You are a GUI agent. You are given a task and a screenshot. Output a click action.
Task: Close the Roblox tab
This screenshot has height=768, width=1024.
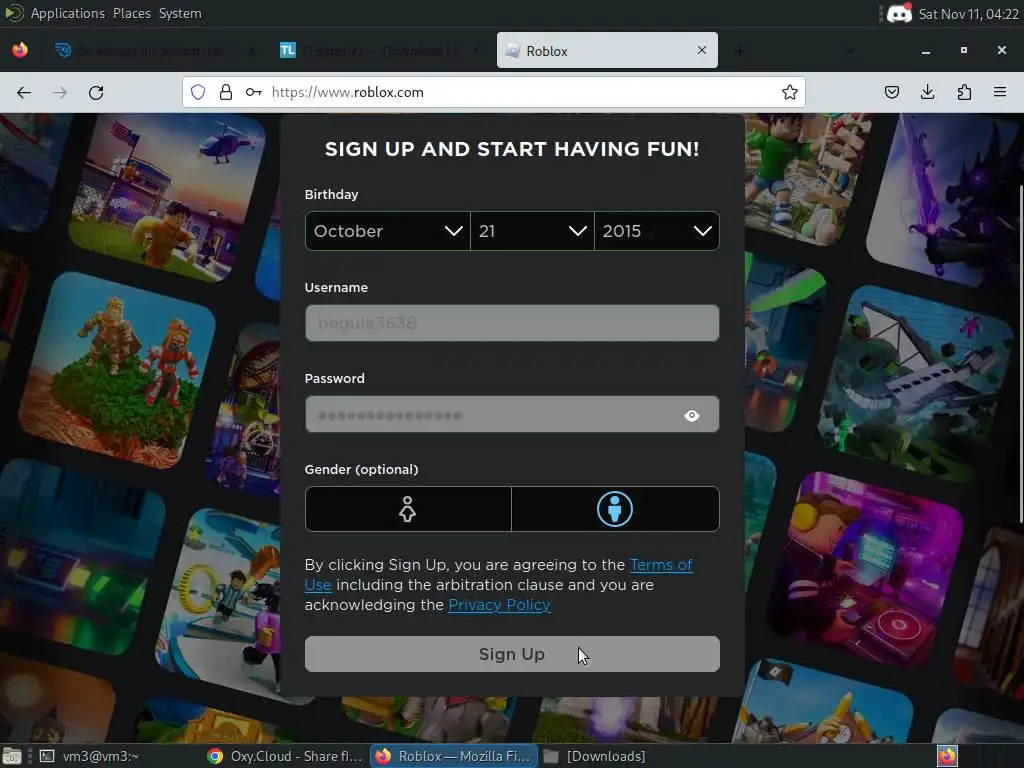point(702,50)
